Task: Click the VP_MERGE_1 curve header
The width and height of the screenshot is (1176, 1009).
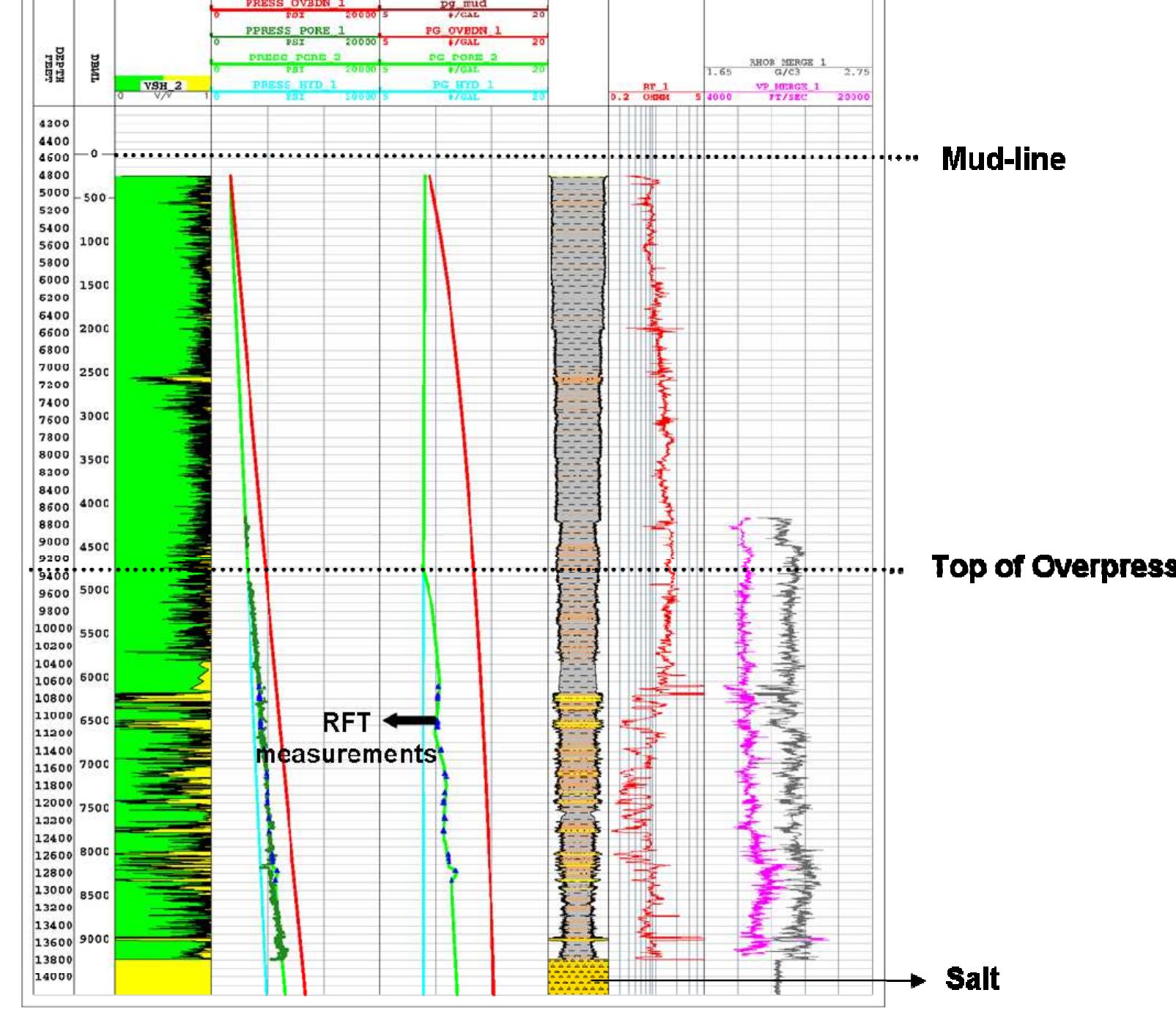Action: pyautogui.click(x=788, y=86)
